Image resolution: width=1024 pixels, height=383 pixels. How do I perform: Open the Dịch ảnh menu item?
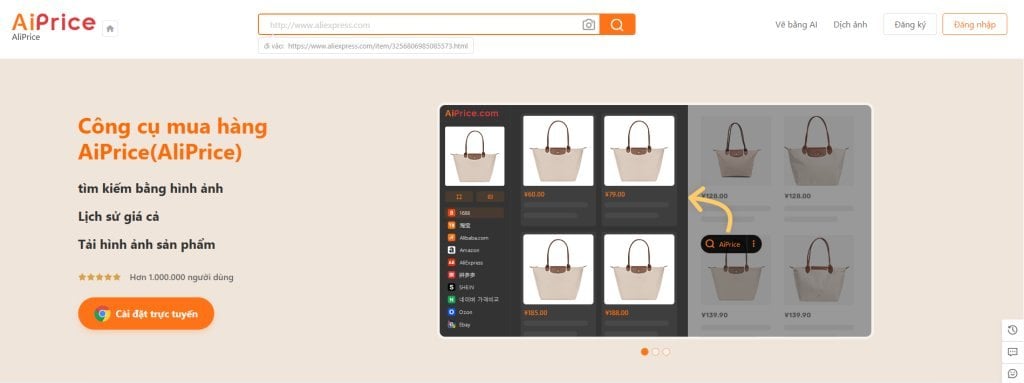[x=850, y=25]
